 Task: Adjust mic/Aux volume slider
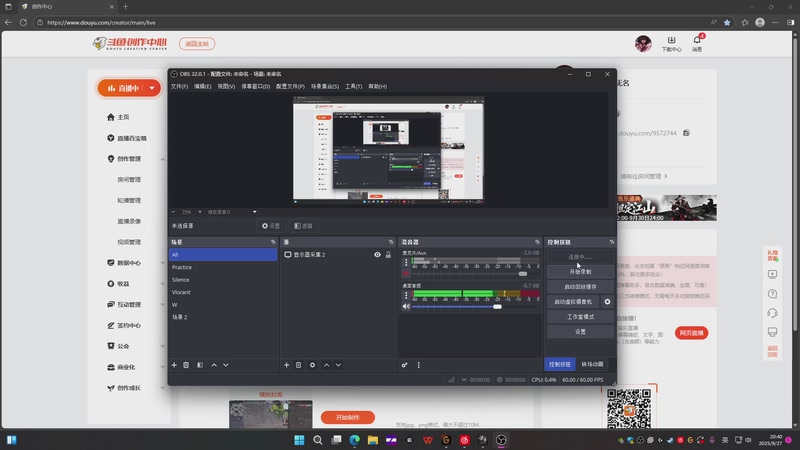(x=523, y=274)
